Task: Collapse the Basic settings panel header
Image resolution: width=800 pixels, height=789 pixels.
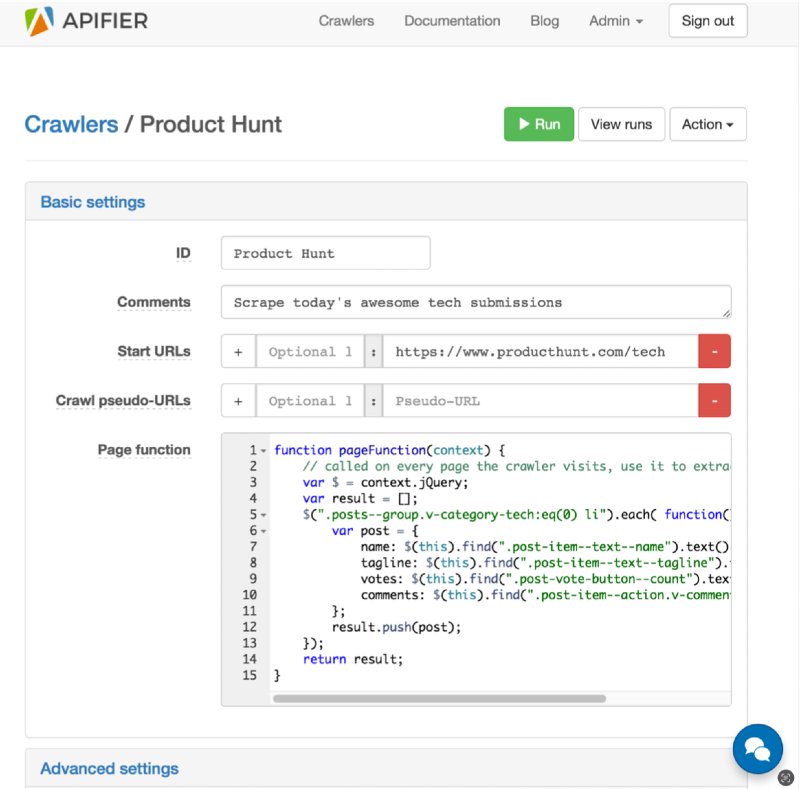Action: click(386, 202)
